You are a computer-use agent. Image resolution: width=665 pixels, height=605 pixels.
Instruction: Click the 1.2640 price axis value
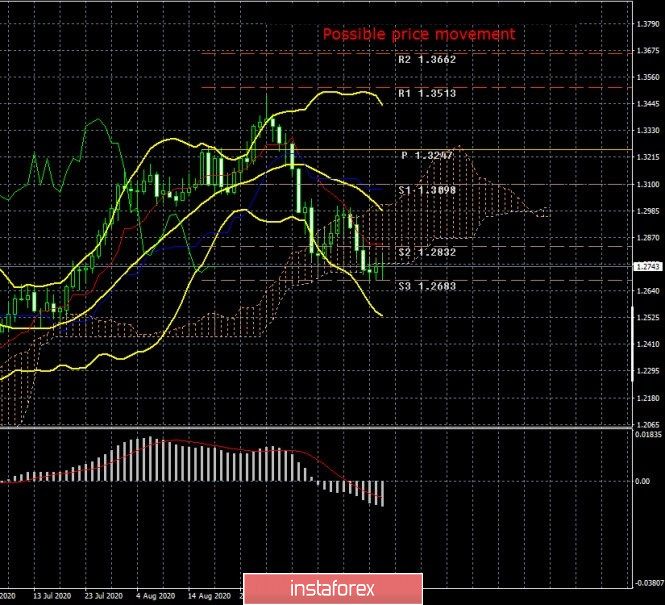648,291
